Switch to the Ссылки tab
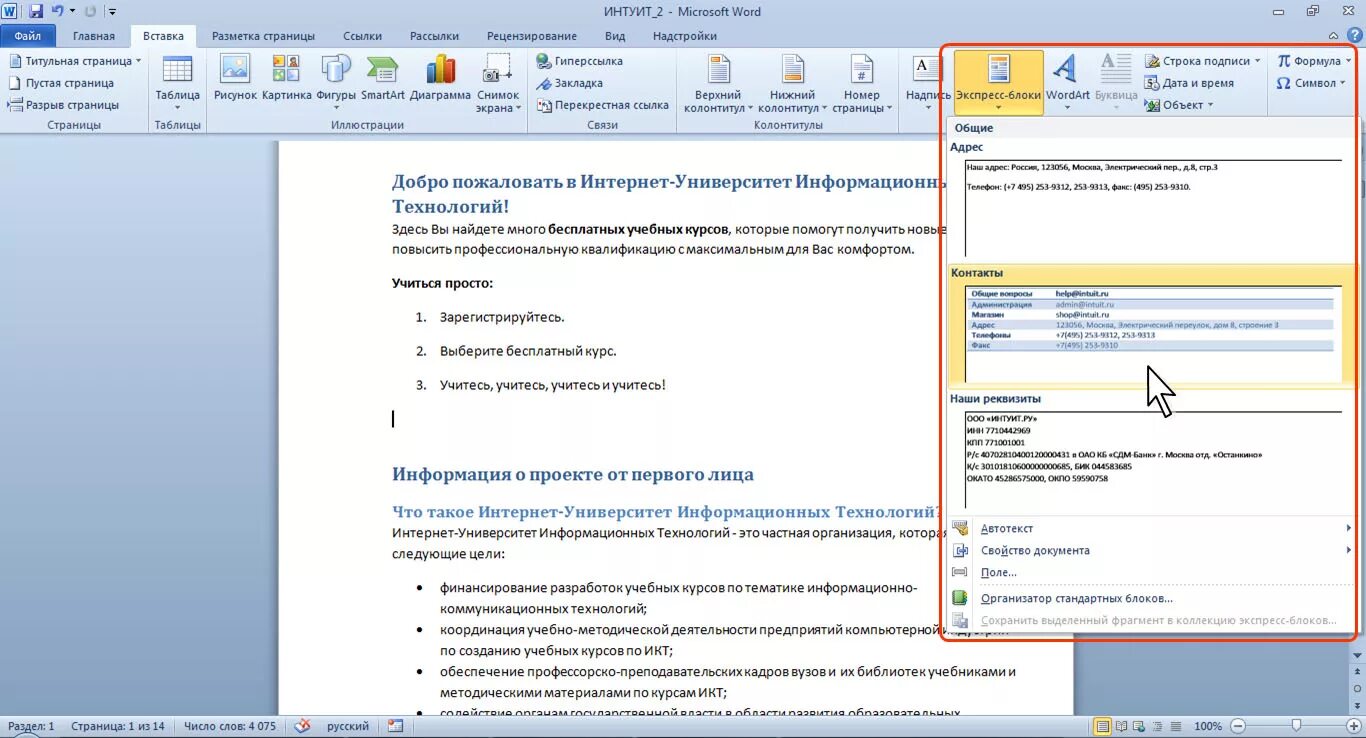The width and height of the screenshot is (1366, 738). [362, 36]
